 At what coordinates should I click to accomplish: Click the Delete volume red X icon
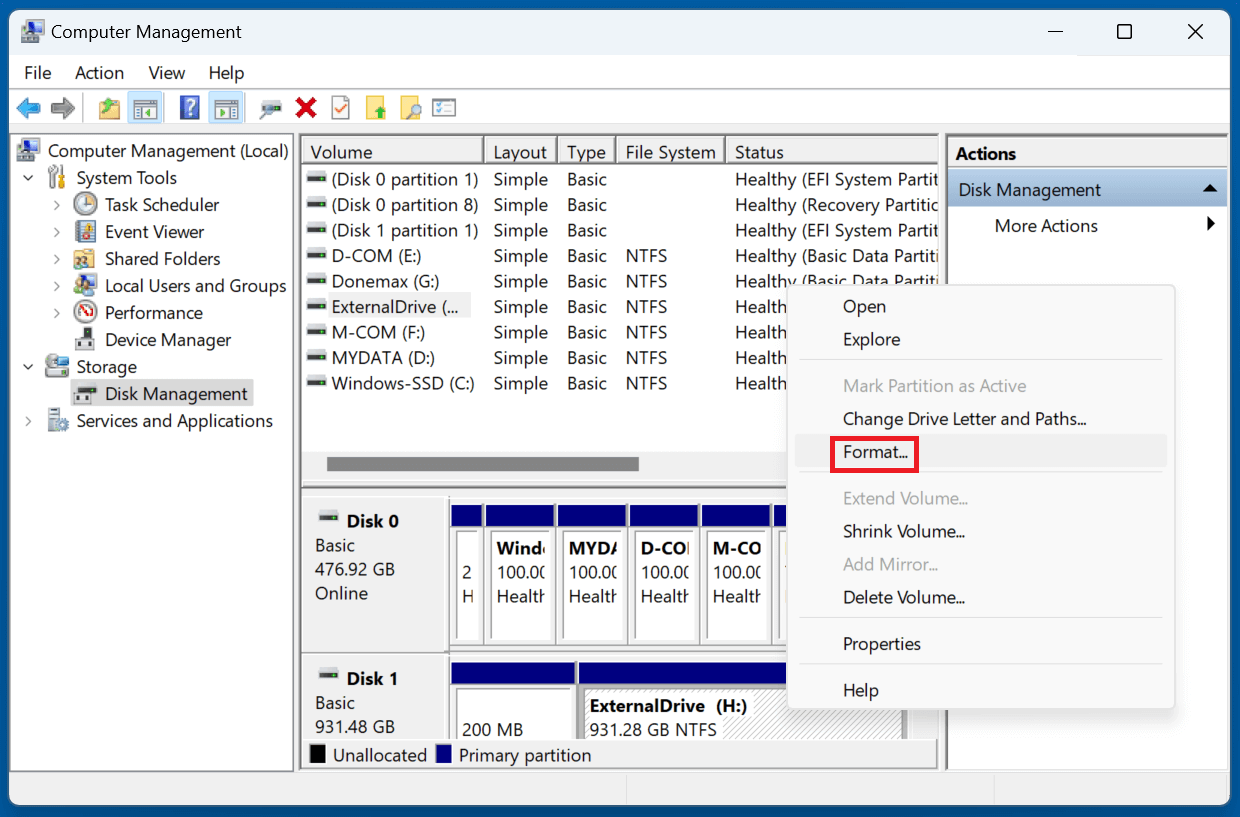(305, 107)
